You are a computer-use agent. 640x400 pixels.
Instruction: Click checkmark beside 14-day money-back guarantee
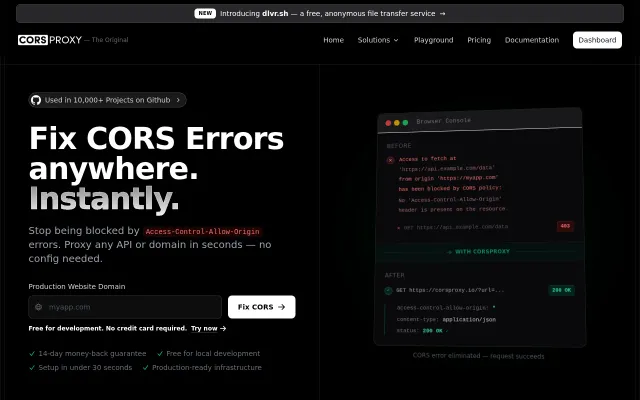point(32,353)
